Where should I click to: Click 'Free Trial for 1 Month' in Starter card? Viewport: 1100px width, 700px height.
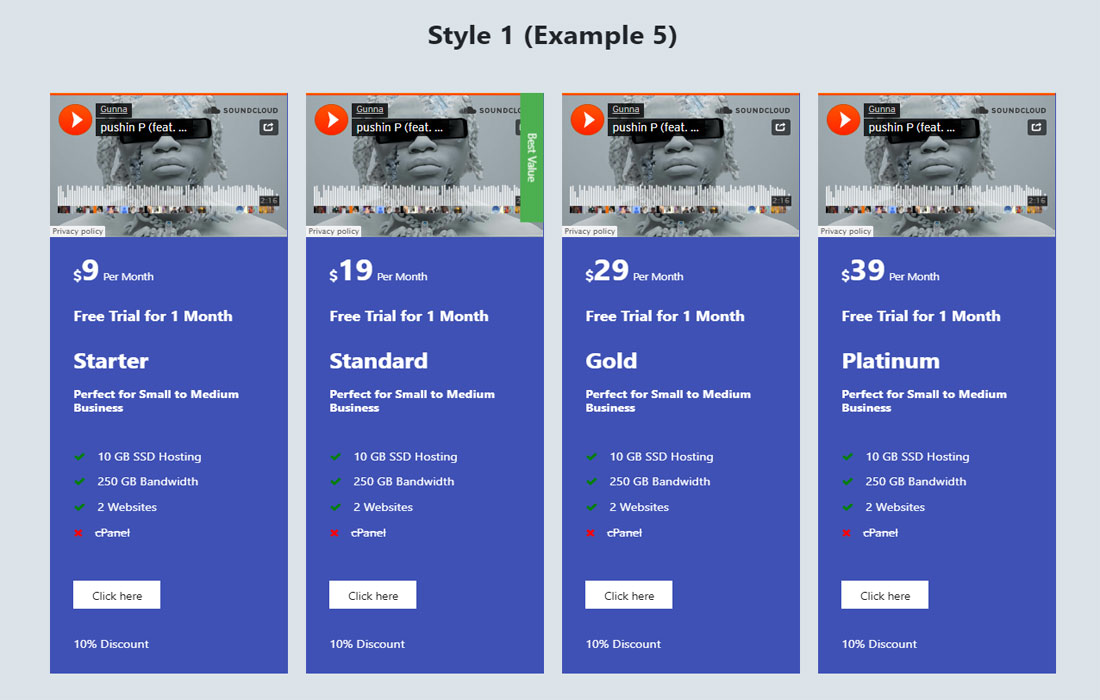pyautogui.click(x=153, y=316)
